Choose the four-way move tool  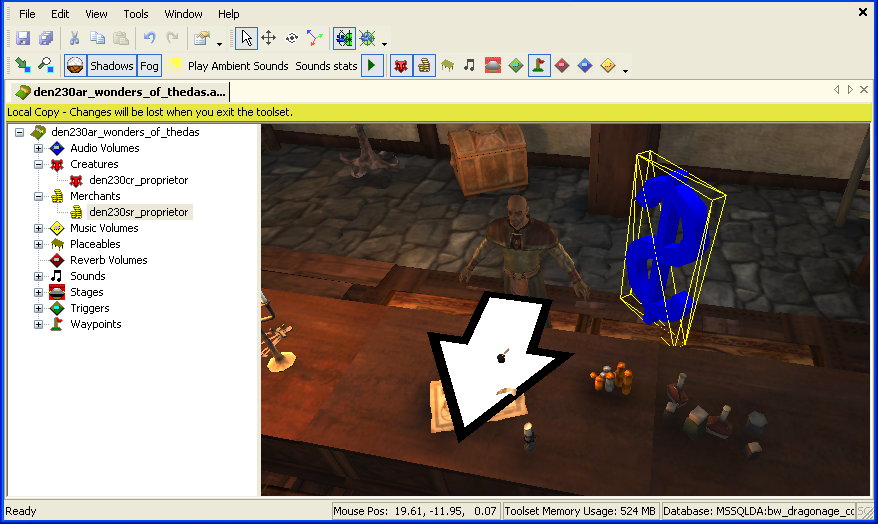click(x=268, y=38)
